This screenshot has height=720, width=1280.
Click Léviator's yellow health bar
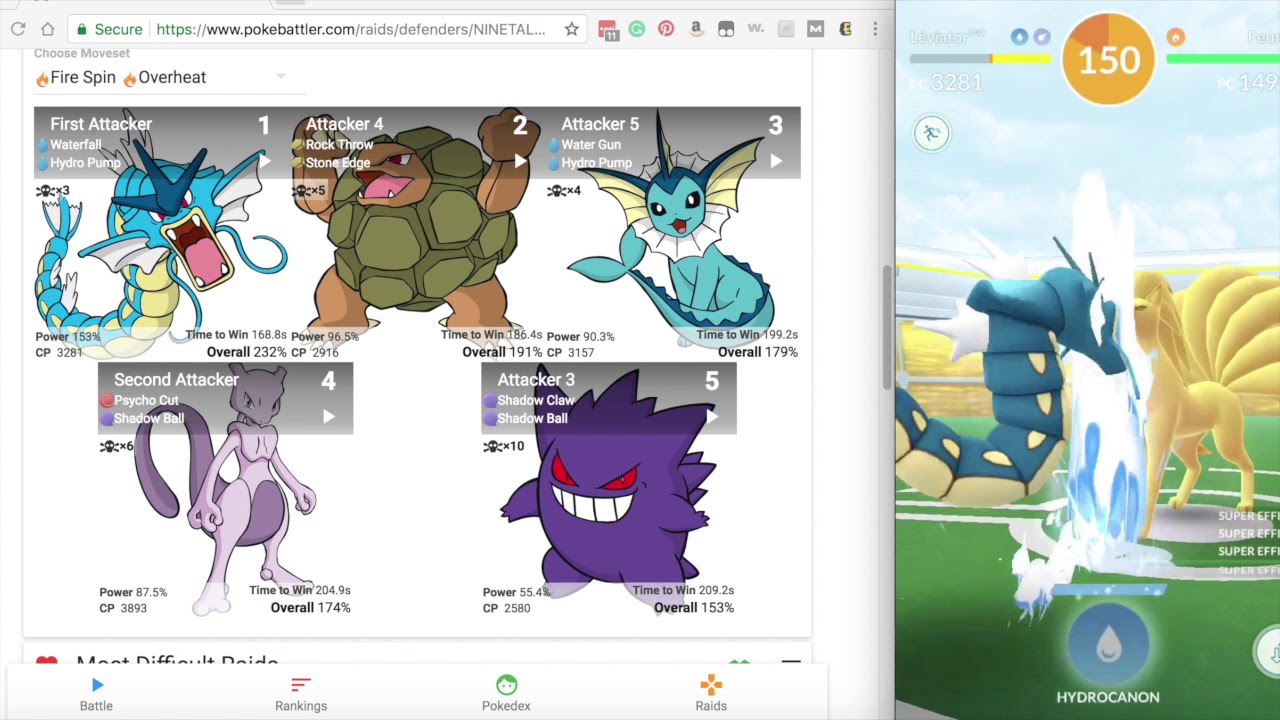(x=980, y=58)
